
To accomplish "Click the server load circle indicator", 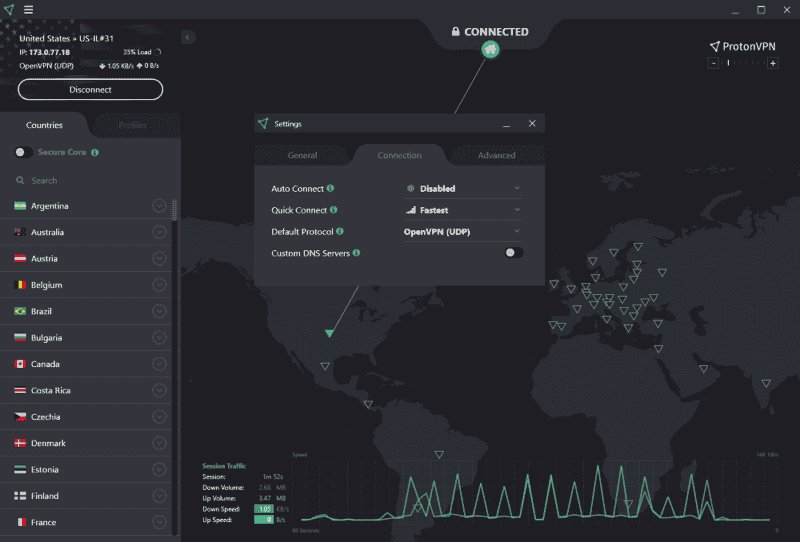I will pos(158,52).
